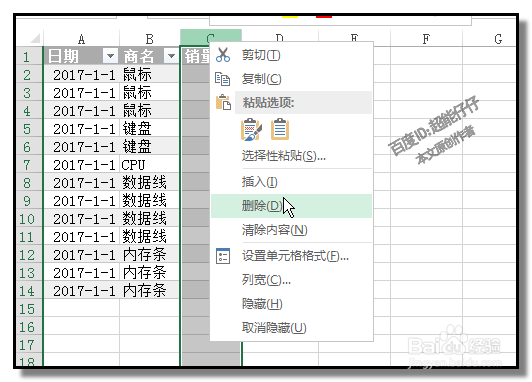
Task: Open the 日期 filter dropdown
Action: click(x=110, y=56)
